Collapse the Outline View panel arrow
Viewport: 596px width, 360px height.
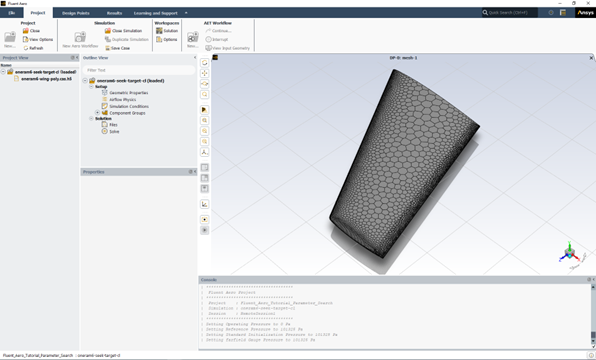pyautogui.click(x=195, y=58)
